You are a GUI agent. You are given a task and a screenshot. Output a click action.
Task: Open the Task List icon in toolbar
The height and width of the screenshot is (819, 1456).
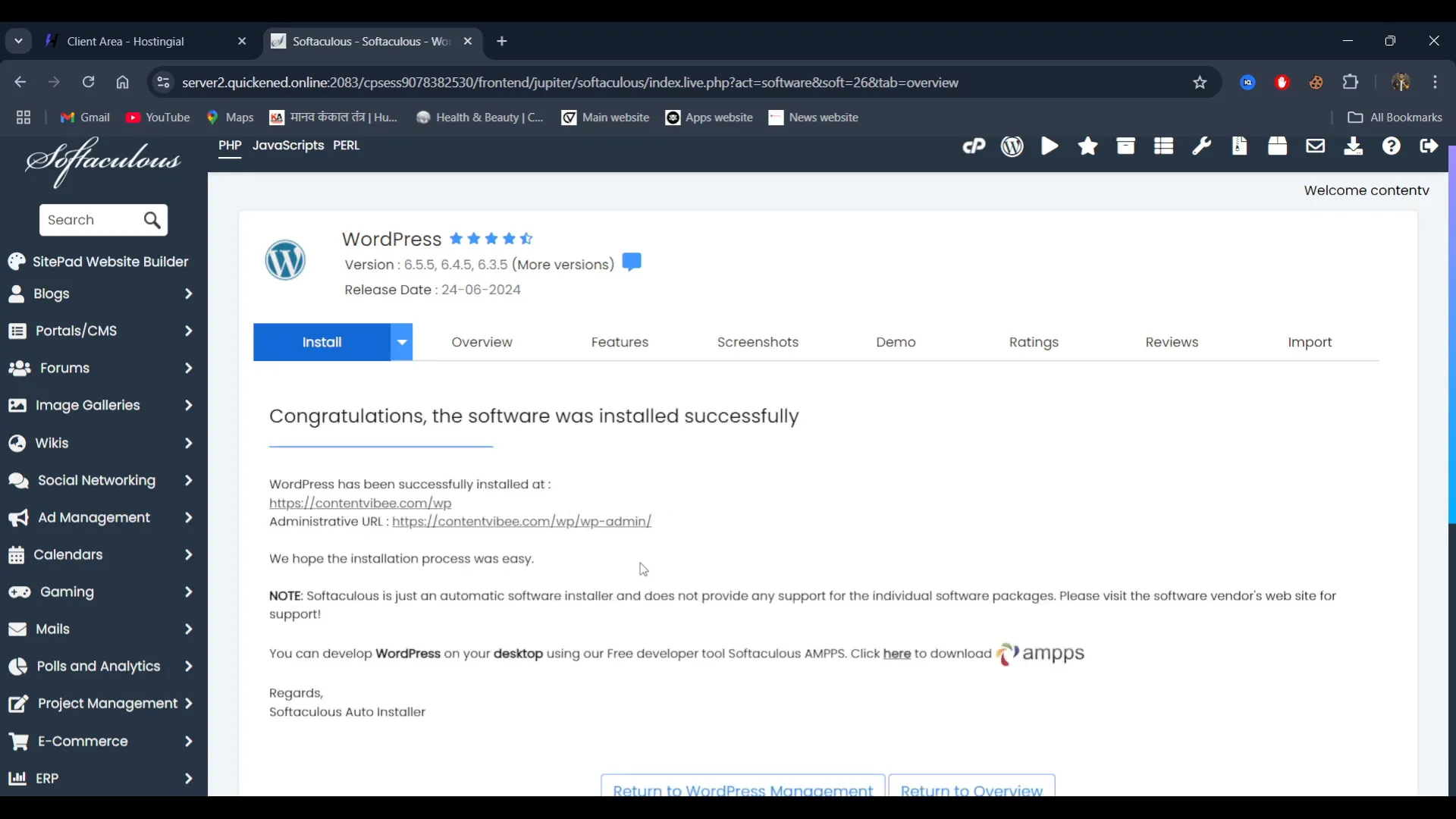pyautogui.click(x=1163, y=146)
